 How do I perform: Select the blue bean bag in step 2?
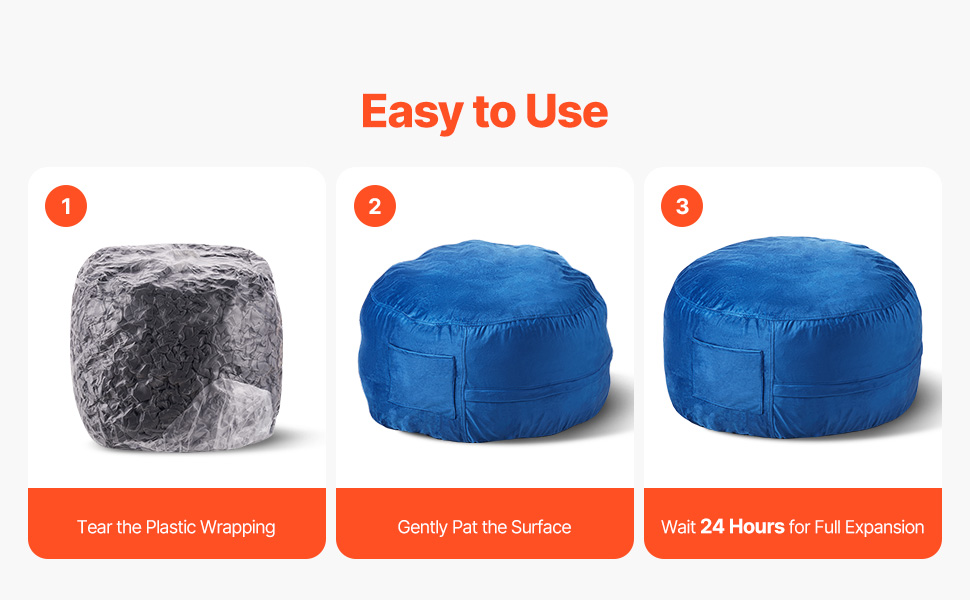486,341
